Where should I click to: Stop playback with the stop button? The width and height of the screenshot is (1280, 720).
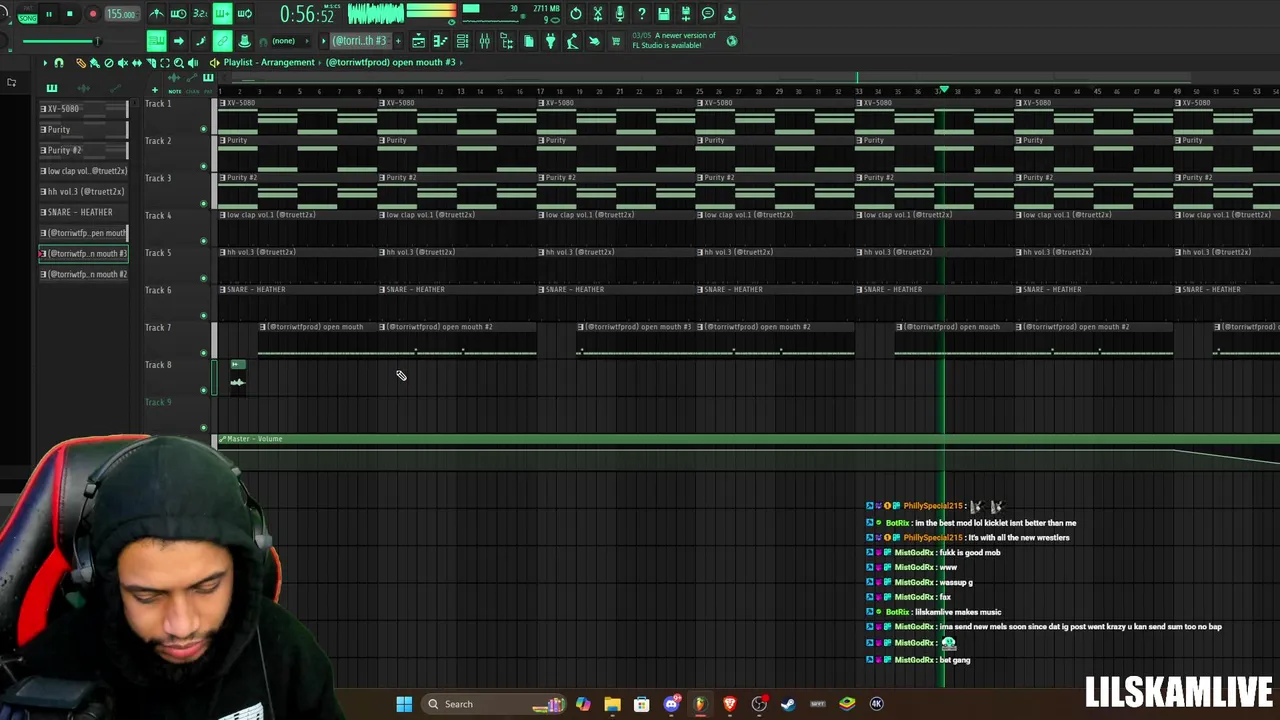70,14
